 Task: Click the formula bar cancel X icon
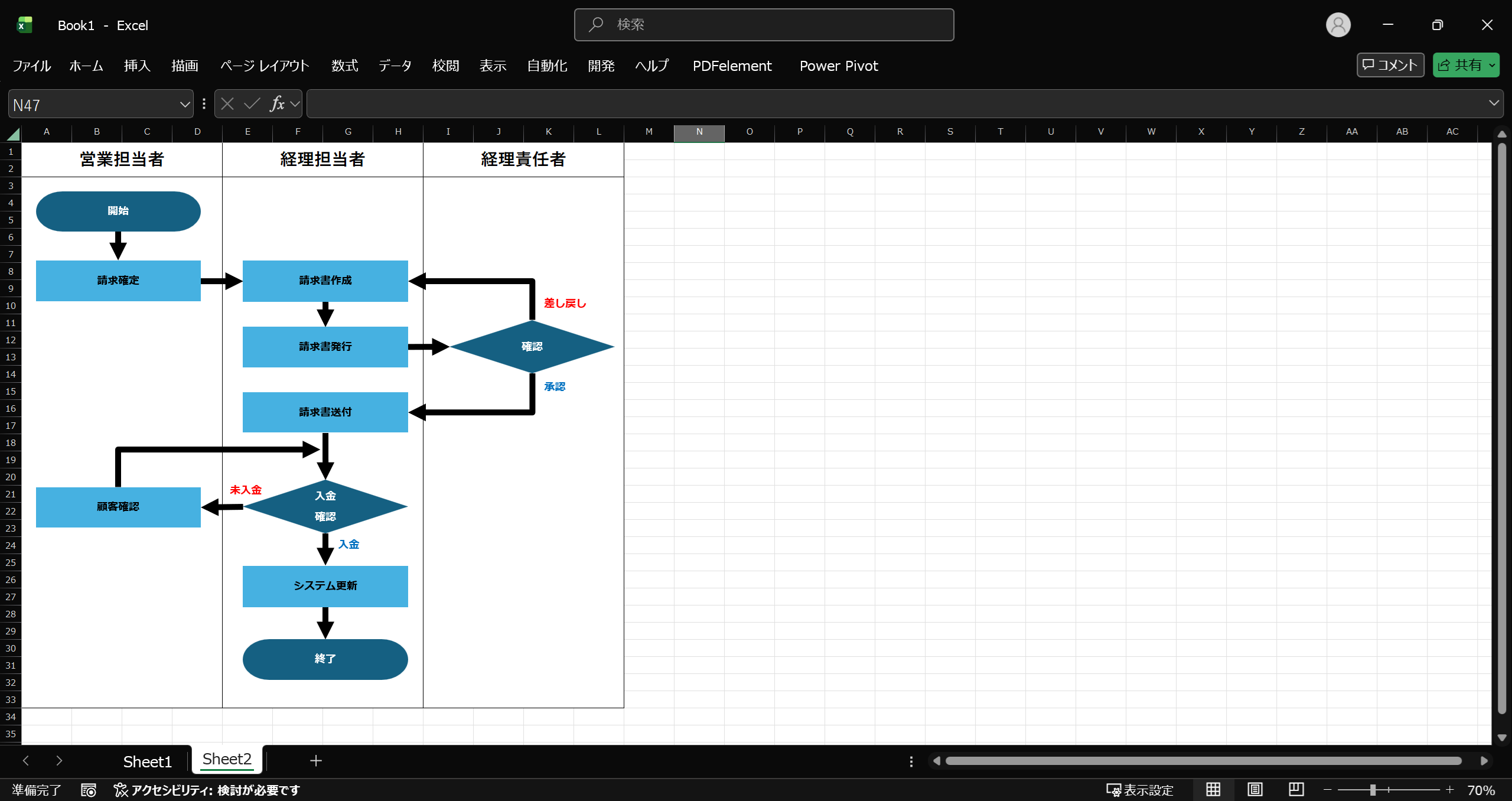click(x=227, y=104)
